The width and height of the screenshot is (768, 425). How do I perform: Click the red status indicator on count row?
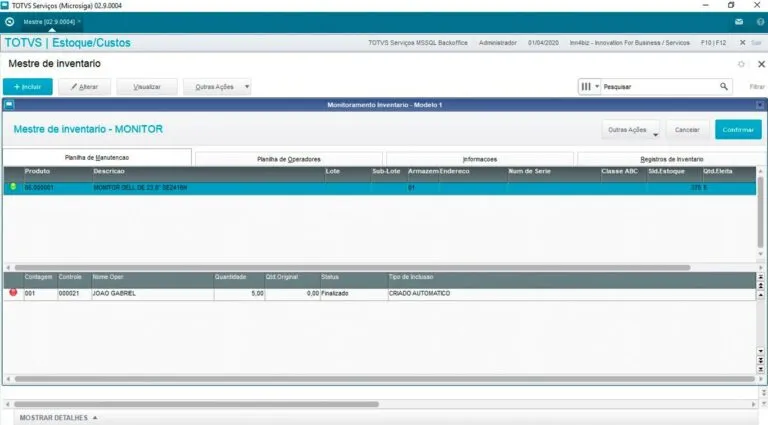[13, 293]
